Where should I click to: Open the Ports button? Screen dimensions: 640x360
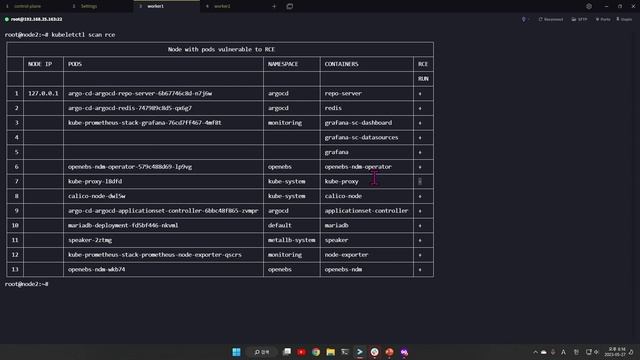click(603, 19)
